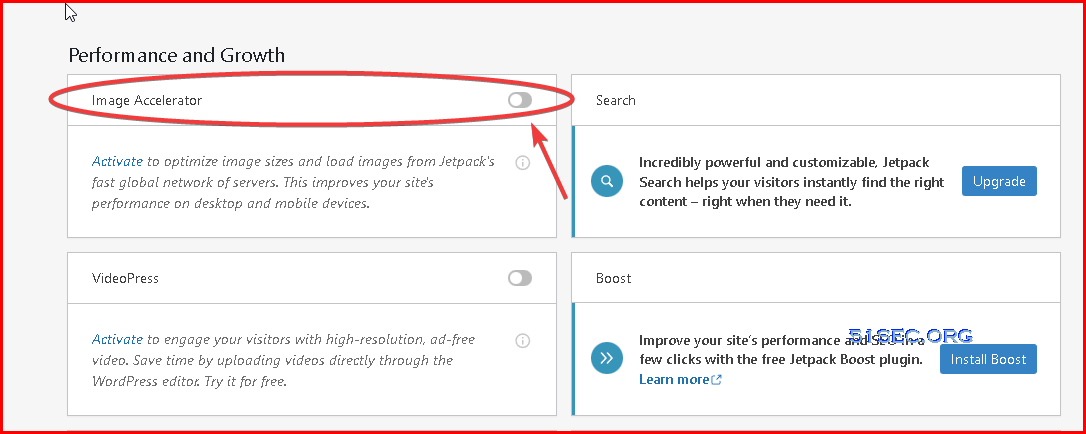The image size is (1086, 434).
Task: Click the Upgrade button for Search
Action: pyautogui.click(x=999, y=181)
